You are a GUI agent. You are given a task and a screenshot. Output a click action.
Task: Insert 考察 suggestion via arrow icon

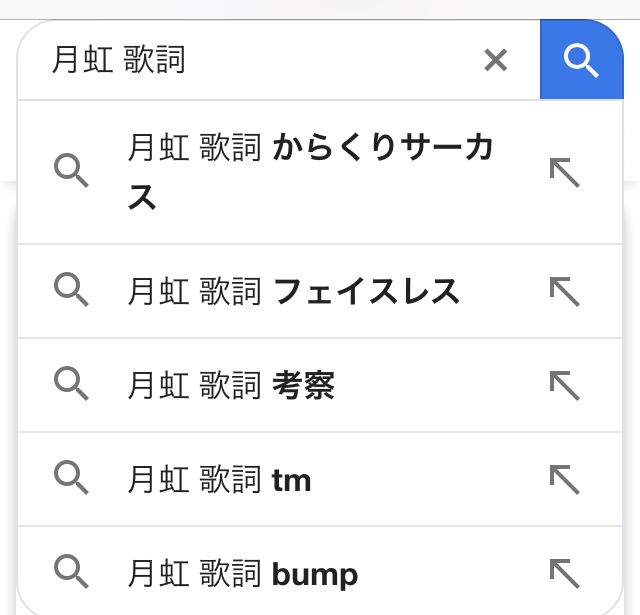point(565,385)
